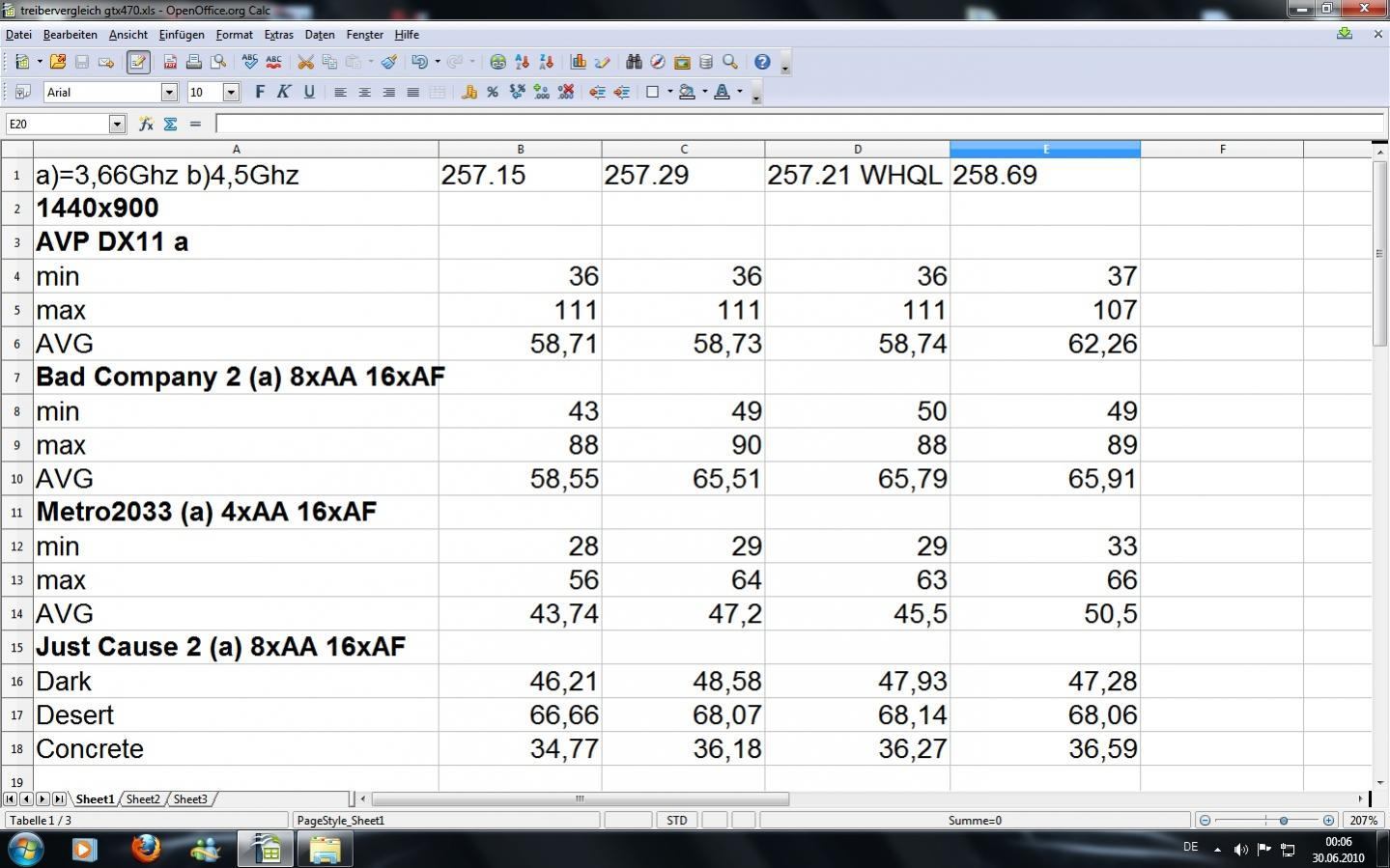1390x868 pixels.
Task: Open the Fenster menu
Action: point(364,35)
